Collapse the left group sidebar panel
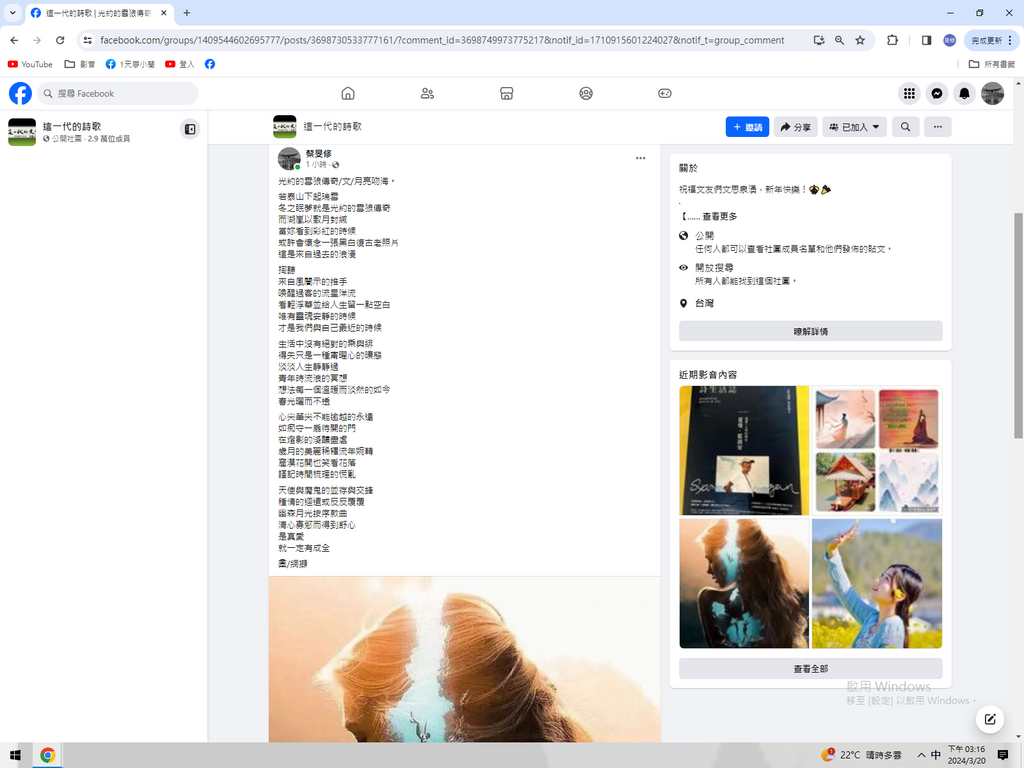Image resolution: width=1024 pixels, height=768 pixels. (x=189, y=128)
